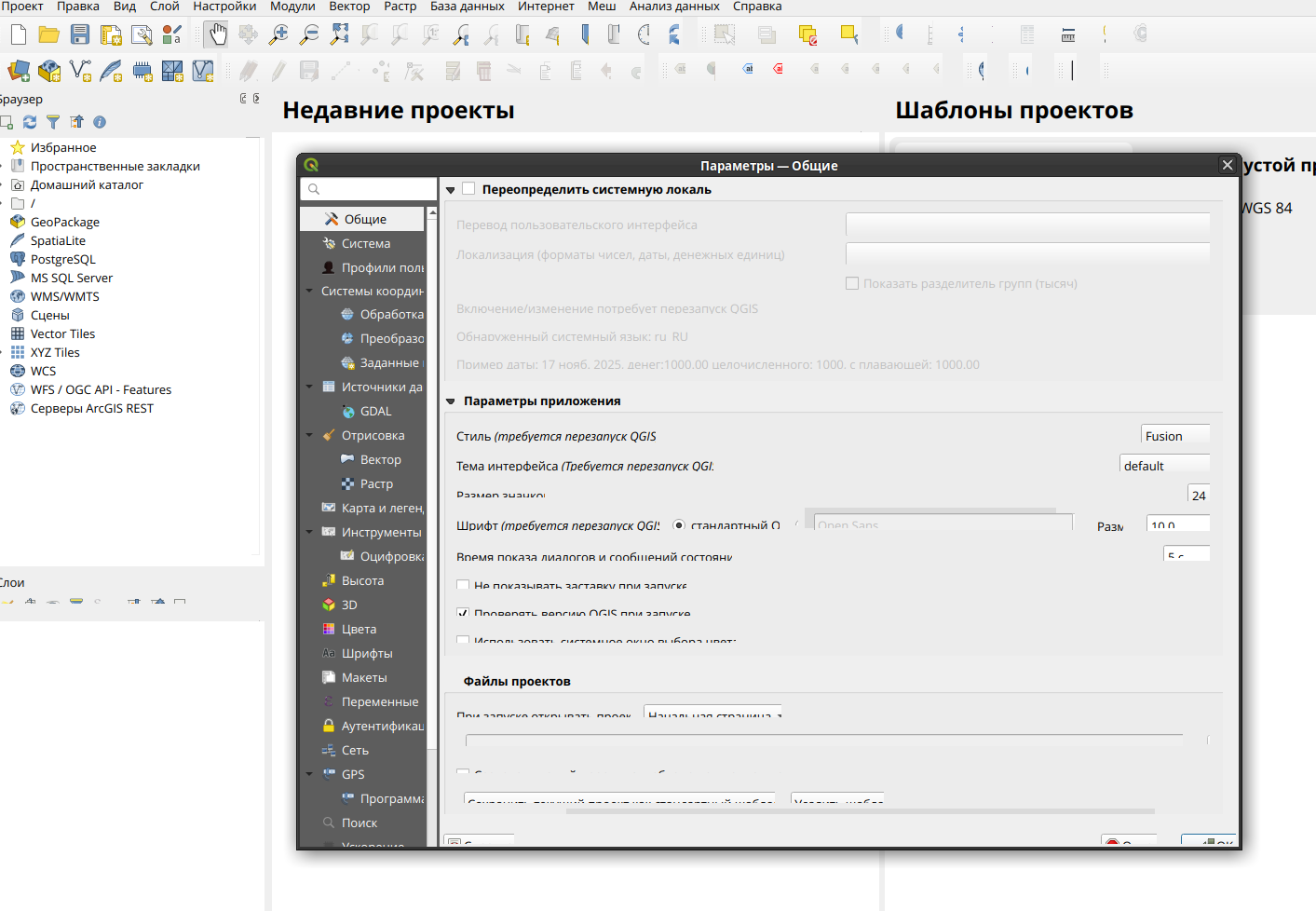Click the refresh icon in the Browser panel
Screen dimensions: 1316x911
[x=30, y=122]
